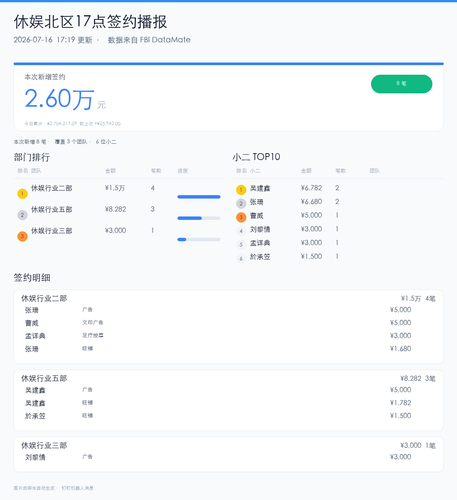Click 覆盖 3 个团队 summary text
Viewport: 457px width, 500px height.
click(x=71, y=142)
